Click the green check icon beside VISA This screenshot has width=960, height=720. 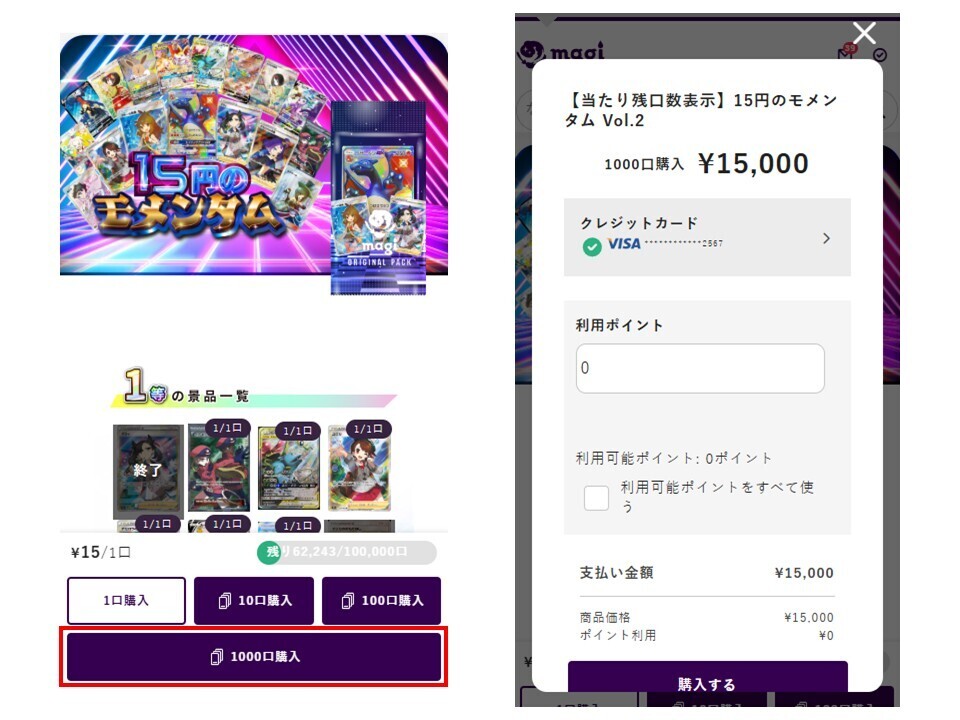pos(591,247)
